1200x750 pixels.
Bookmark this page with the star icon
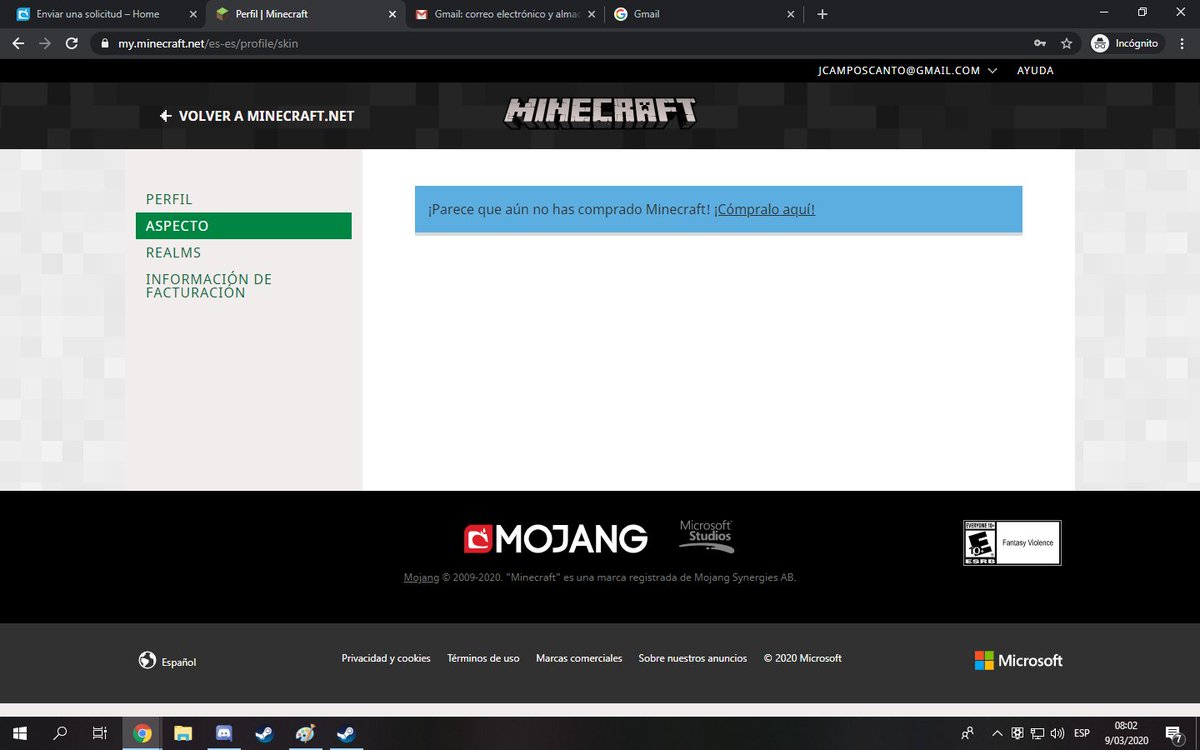(1066, 43)
